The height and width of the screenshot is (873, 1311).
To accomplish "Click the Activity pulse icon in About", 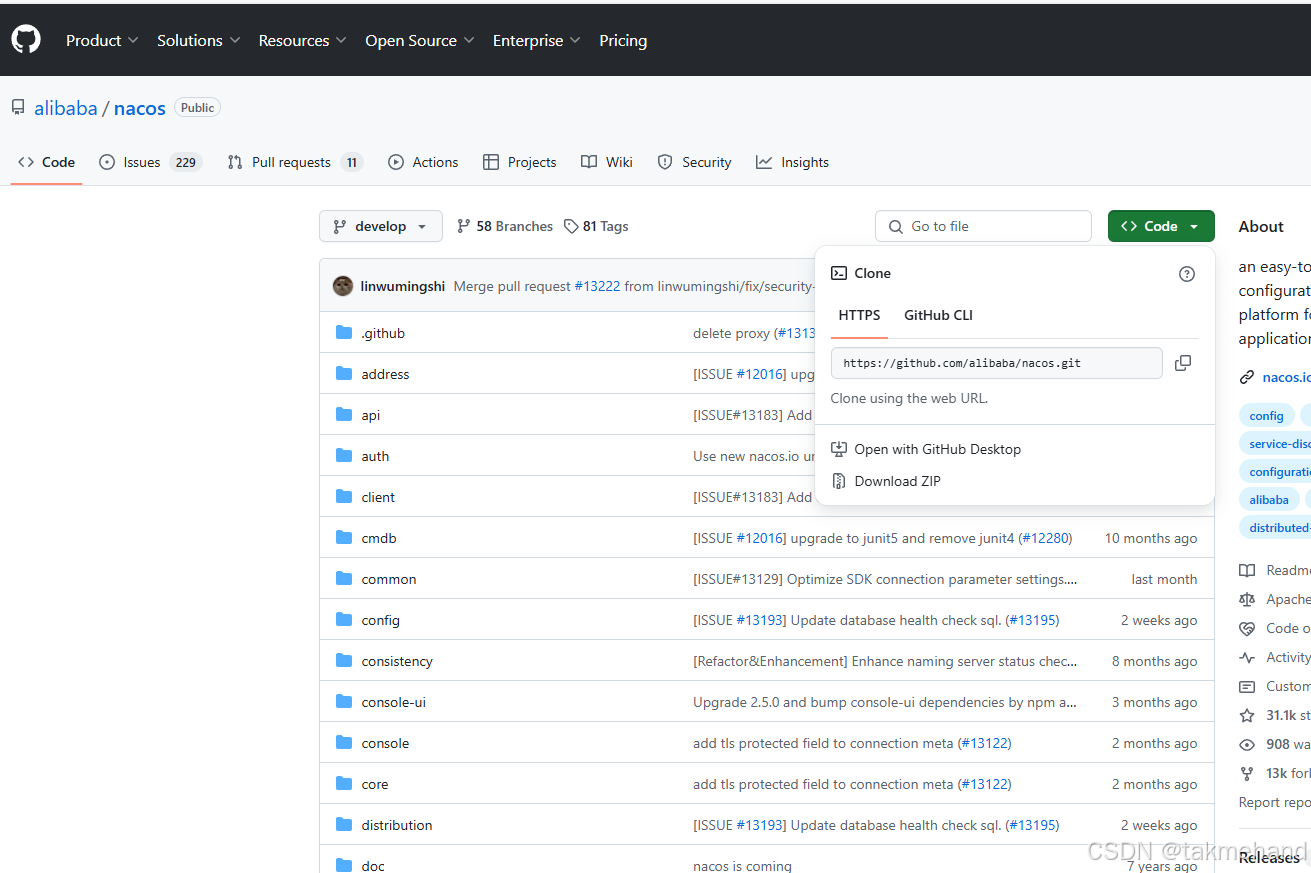I will tap(1247, 657).
